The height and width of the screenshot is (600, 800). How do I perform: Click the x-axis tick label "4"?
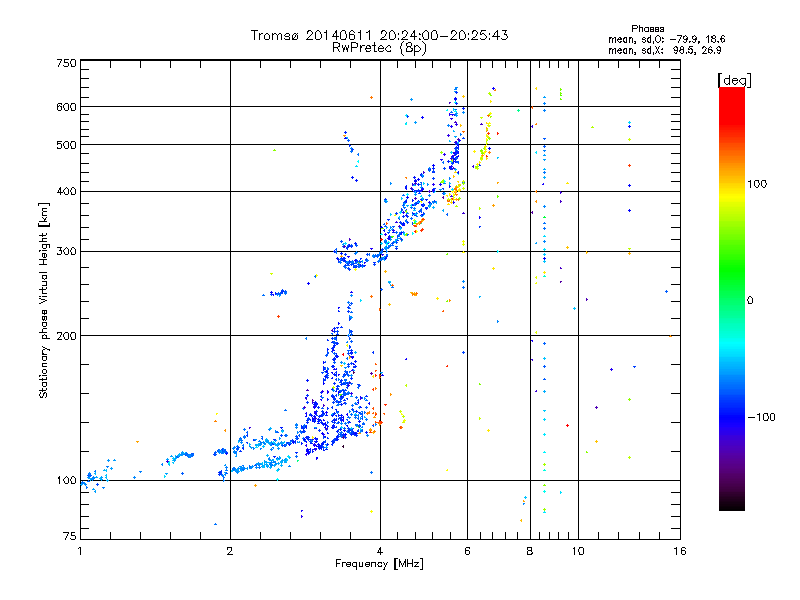pyautogui.click(x=380, y=551)
